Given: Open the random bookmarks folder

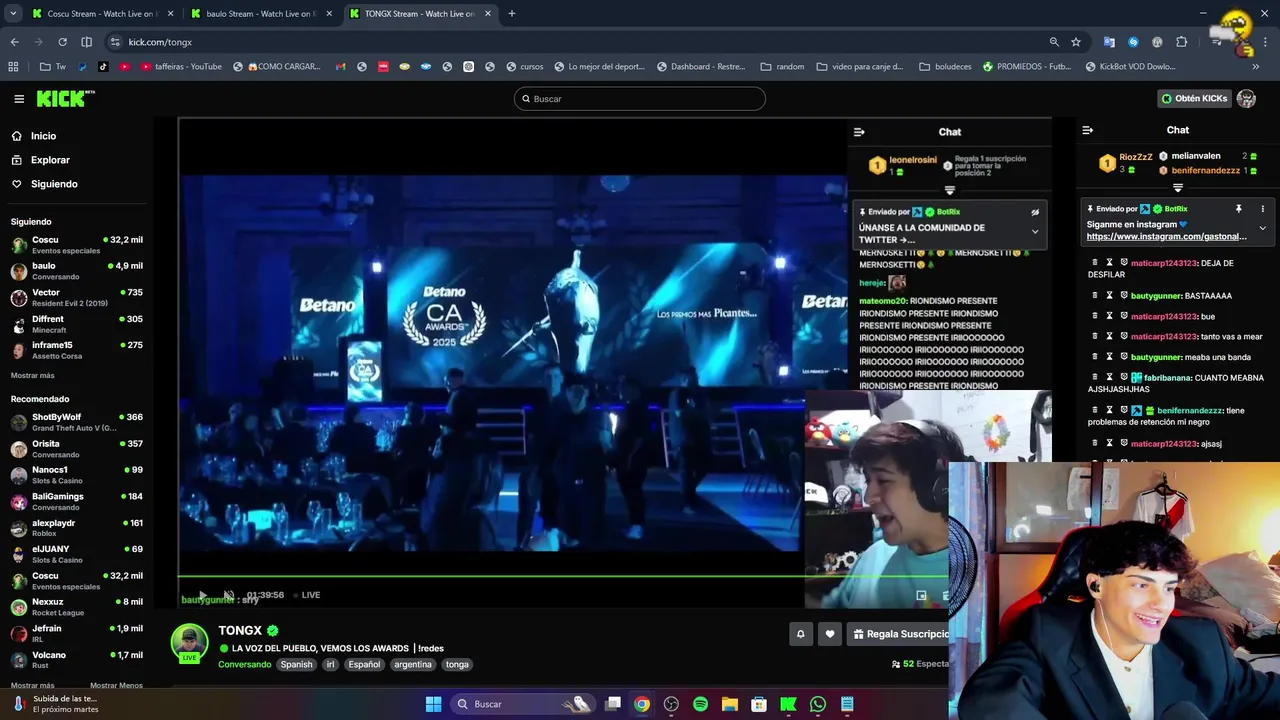Looking at the screenshot, I should tap(782, 67).
